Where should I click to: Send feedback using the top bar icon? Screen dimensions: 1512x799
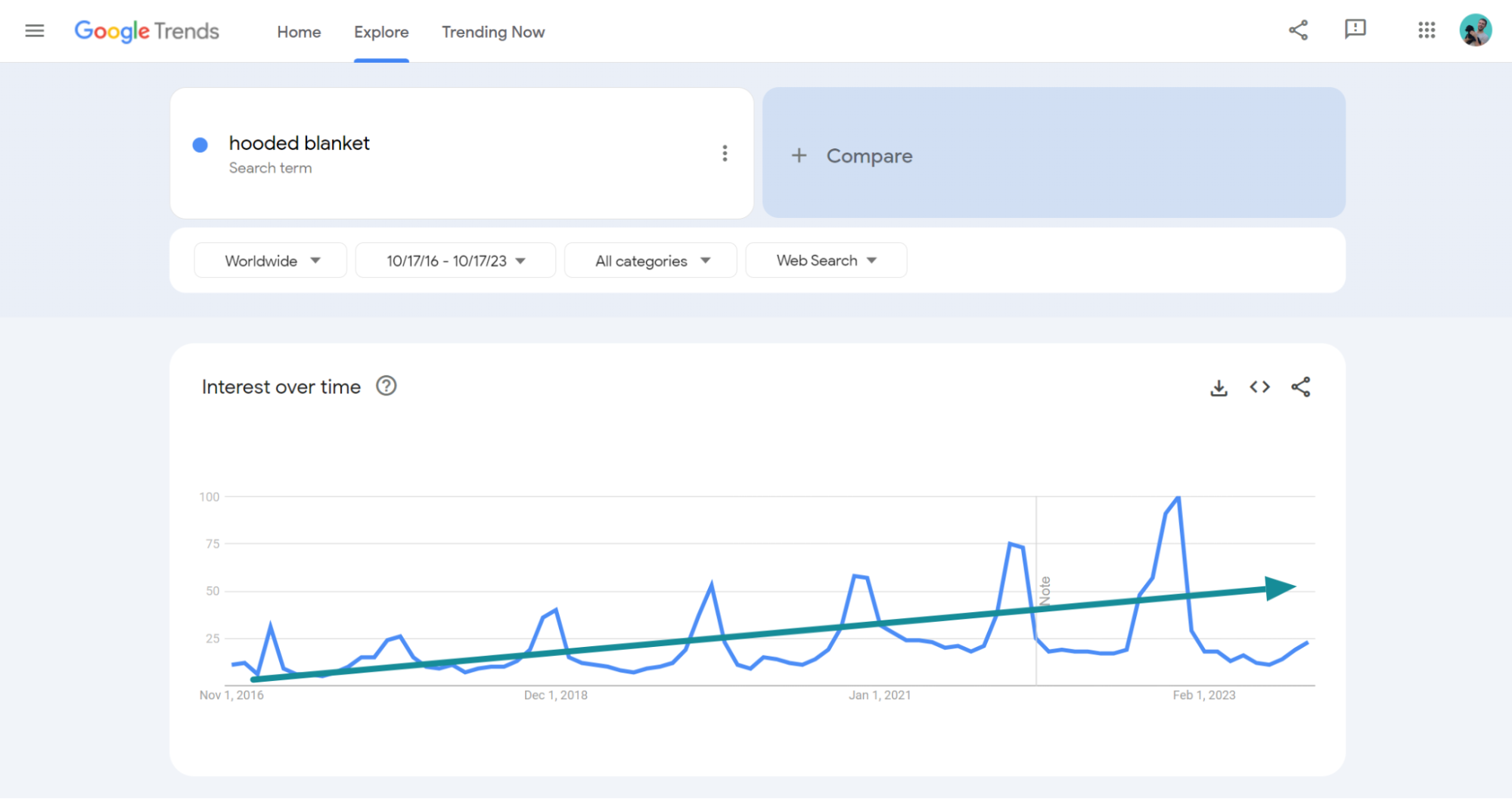coord(1355,30)
